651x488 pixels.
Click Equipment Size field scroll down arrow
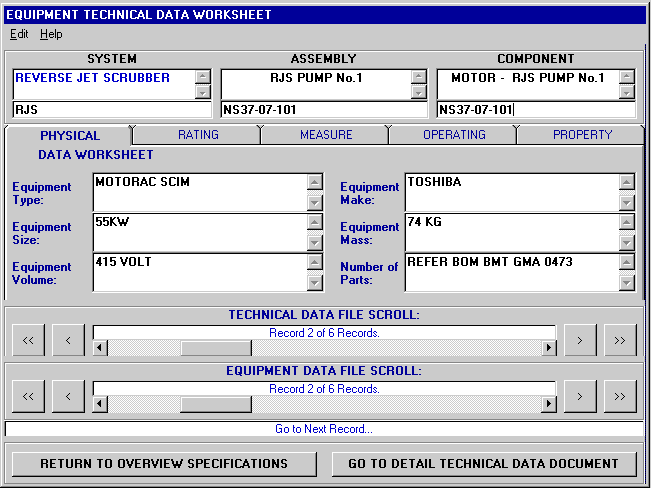pos(315,243)
